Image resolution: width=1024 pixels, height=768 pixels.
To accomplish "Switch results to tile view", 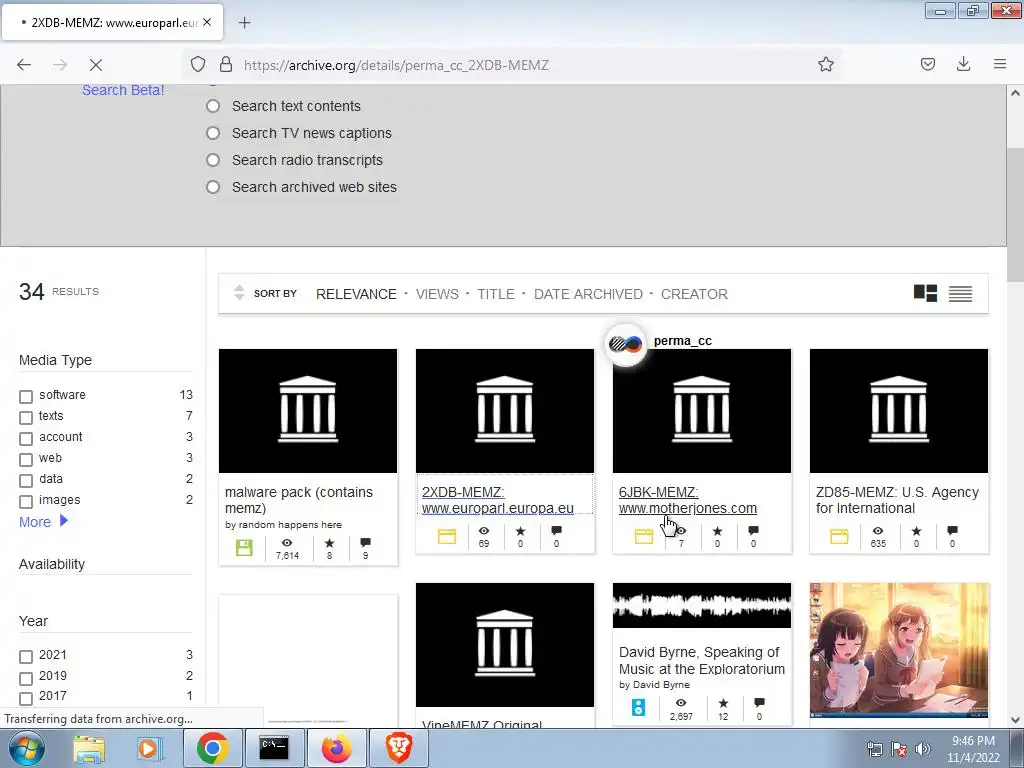I will (925, 293).
